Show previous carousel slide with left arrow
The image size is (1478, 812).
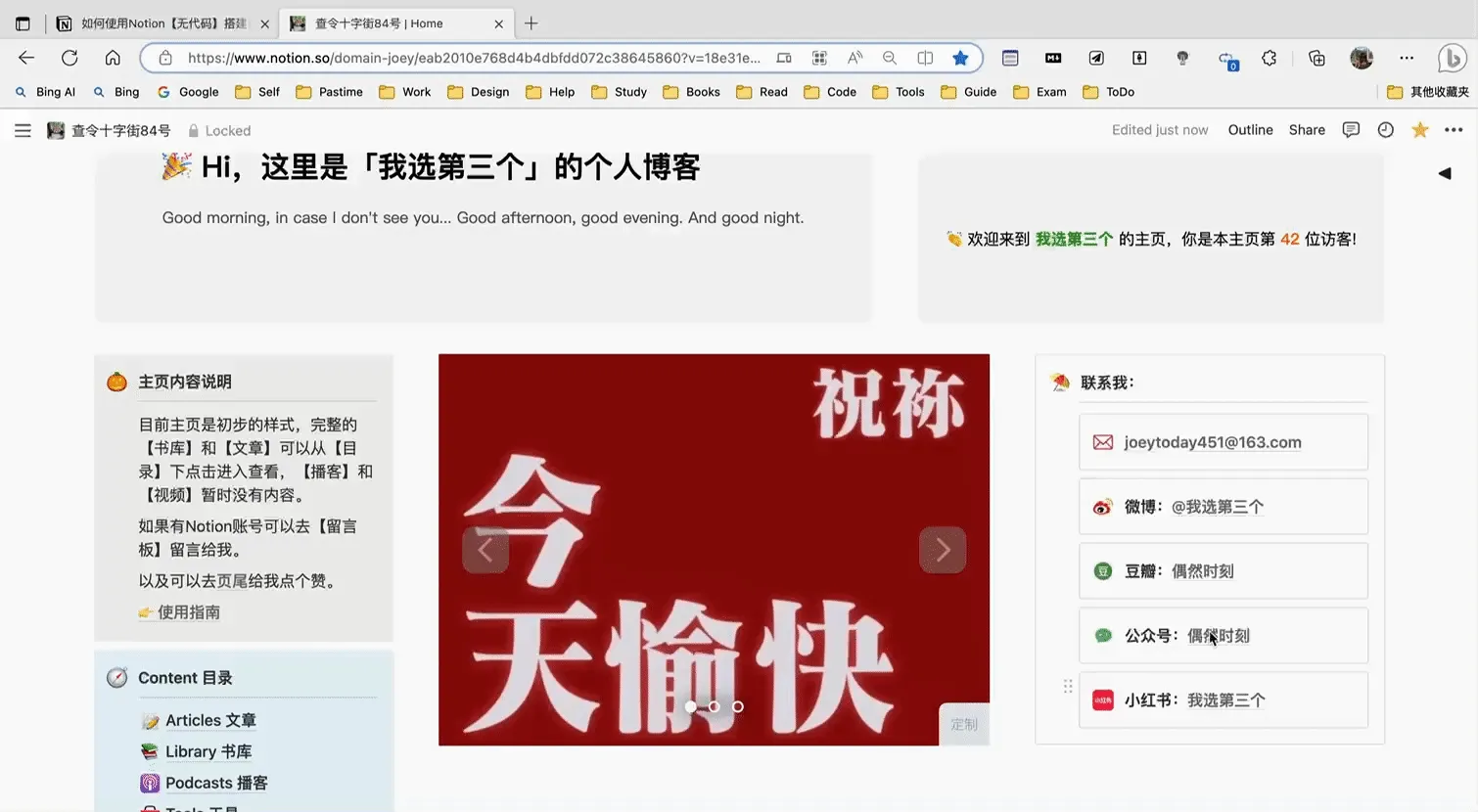point(485,550)
